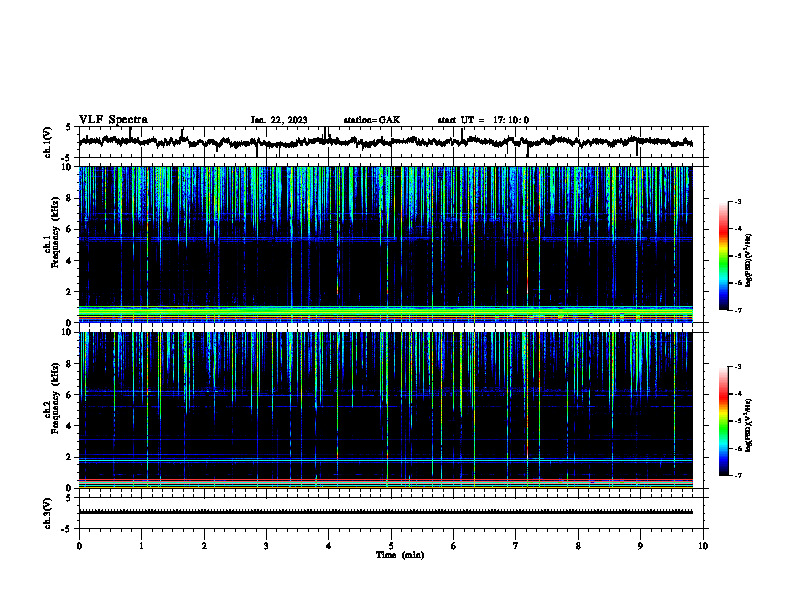Click the ch.3(V) axis label
The width and height of the screenshot is (792, 612).
pyautogui.click(x=48, y=513)
